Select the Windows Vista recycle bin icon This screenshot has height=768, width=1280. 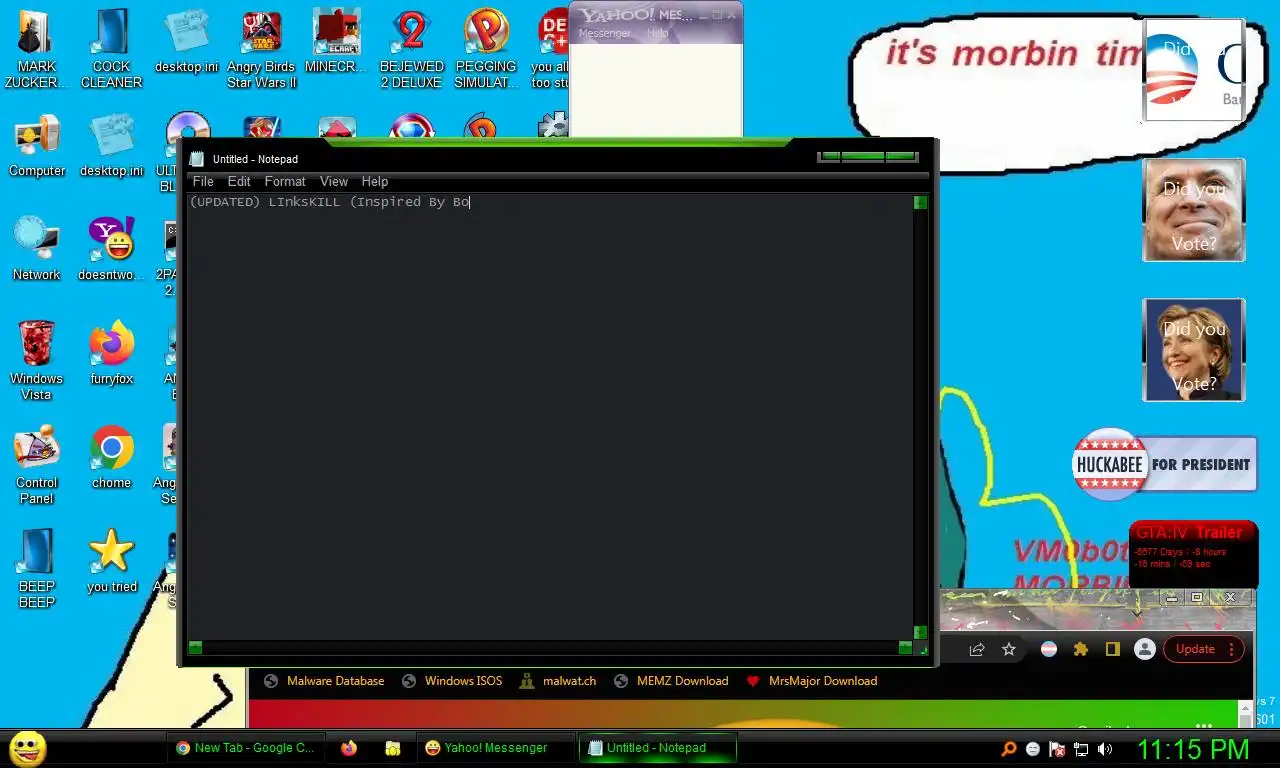37,361
